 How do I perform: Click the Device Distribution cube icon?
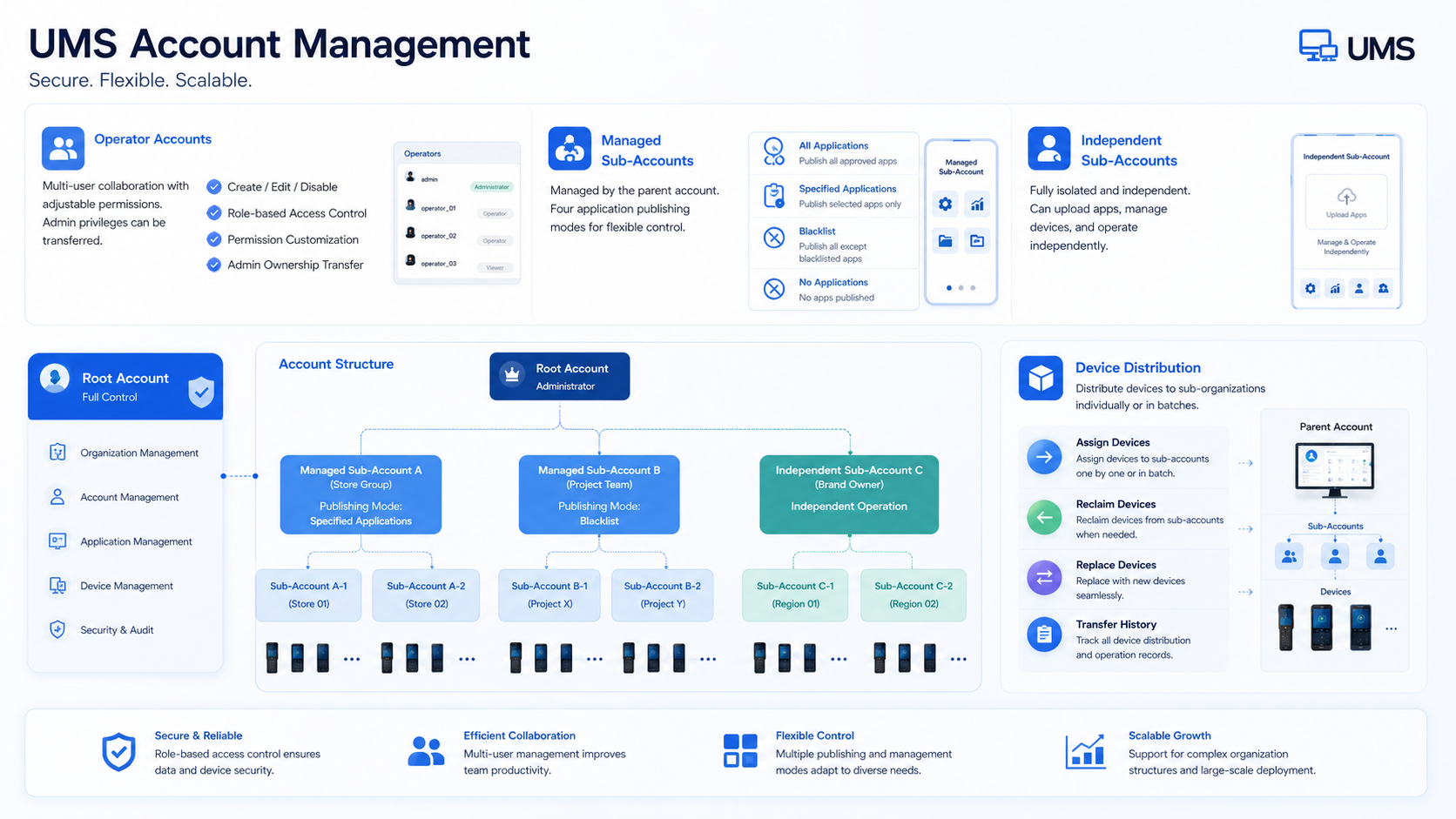coord(1041,378)
